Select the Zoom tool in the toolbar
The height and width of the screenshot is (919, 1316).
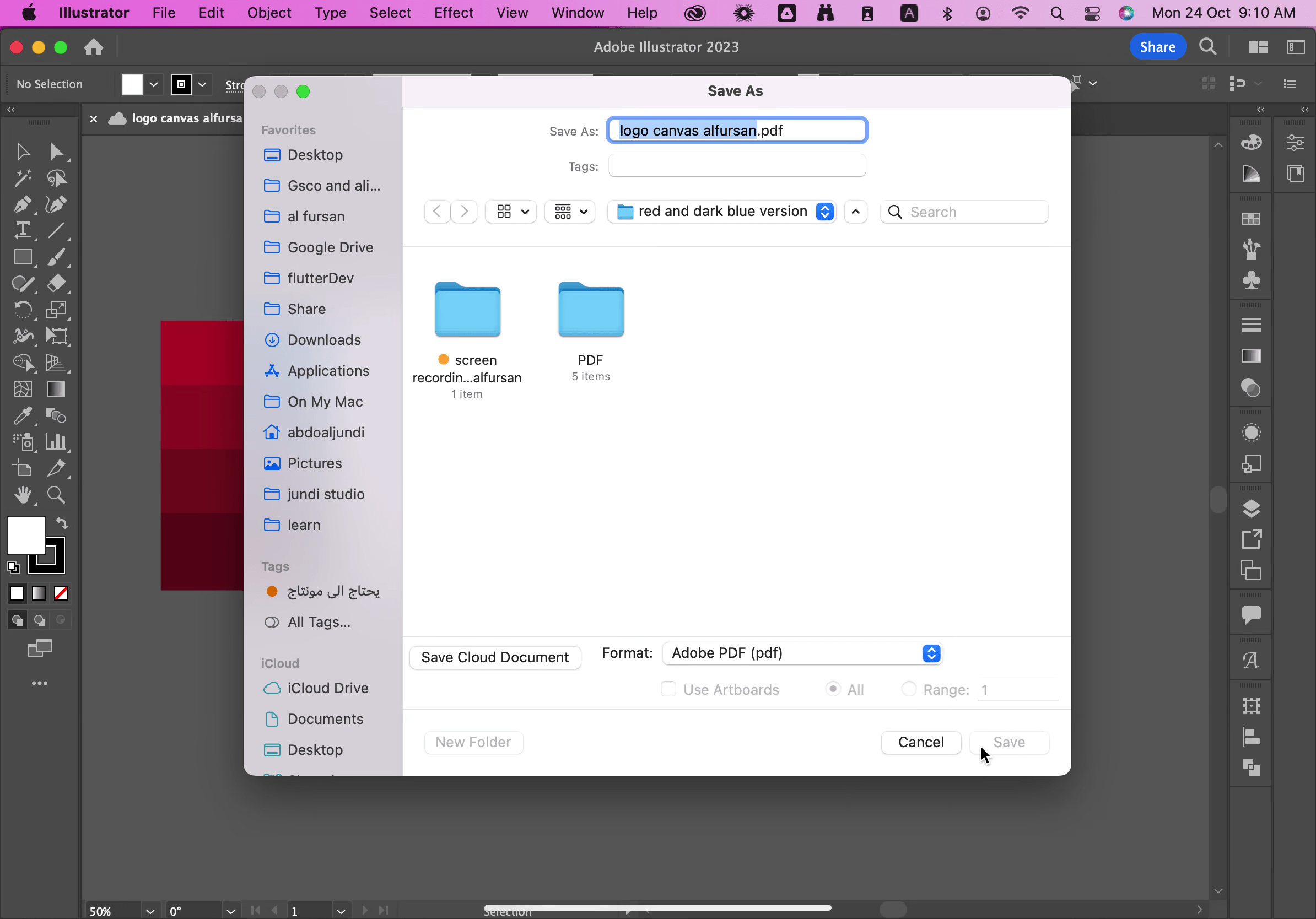click(56, 494)
